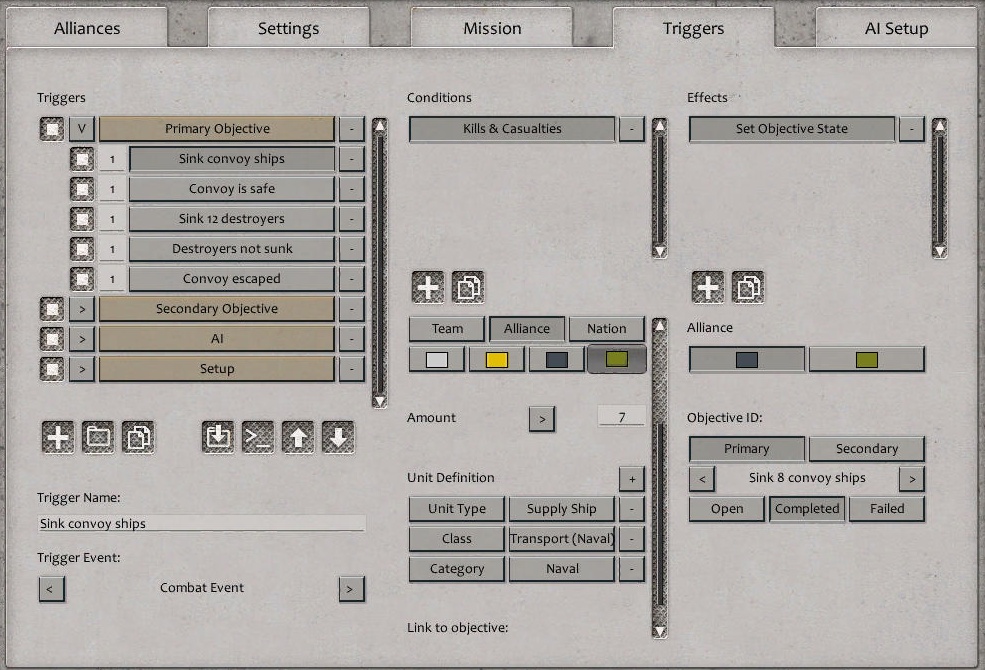Select previous Objective ID
985x670 pixels.
[702, 479]
